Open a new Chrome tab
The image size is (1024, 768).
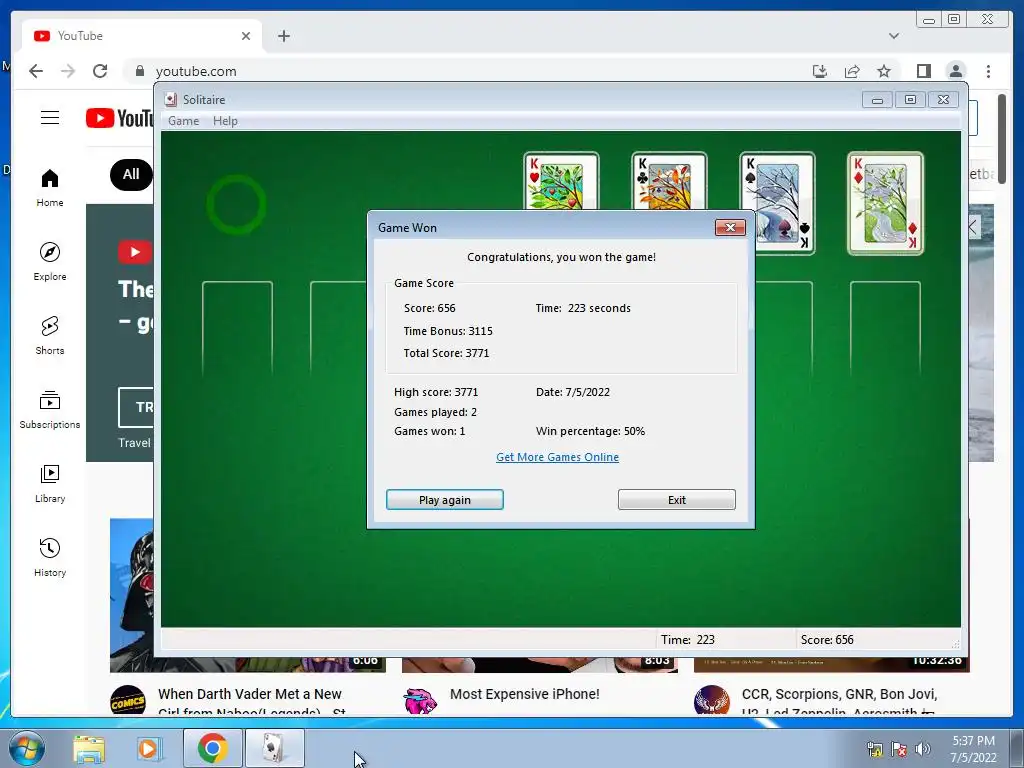pyautogui.click(x=283, y=36)
